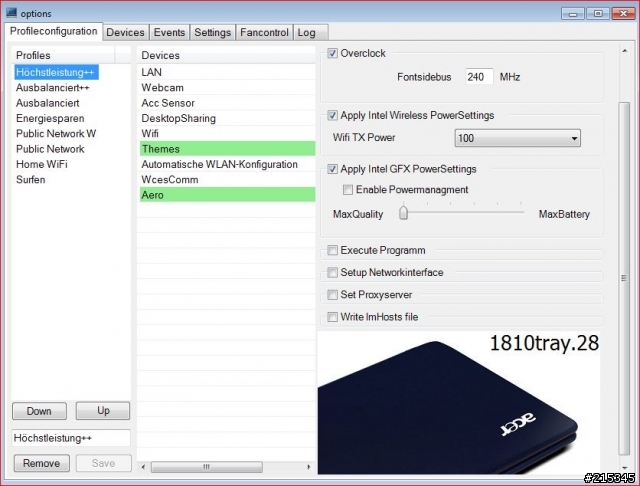Open the Events tab
This screenshot has width=640, height=486.
point(169,32)
